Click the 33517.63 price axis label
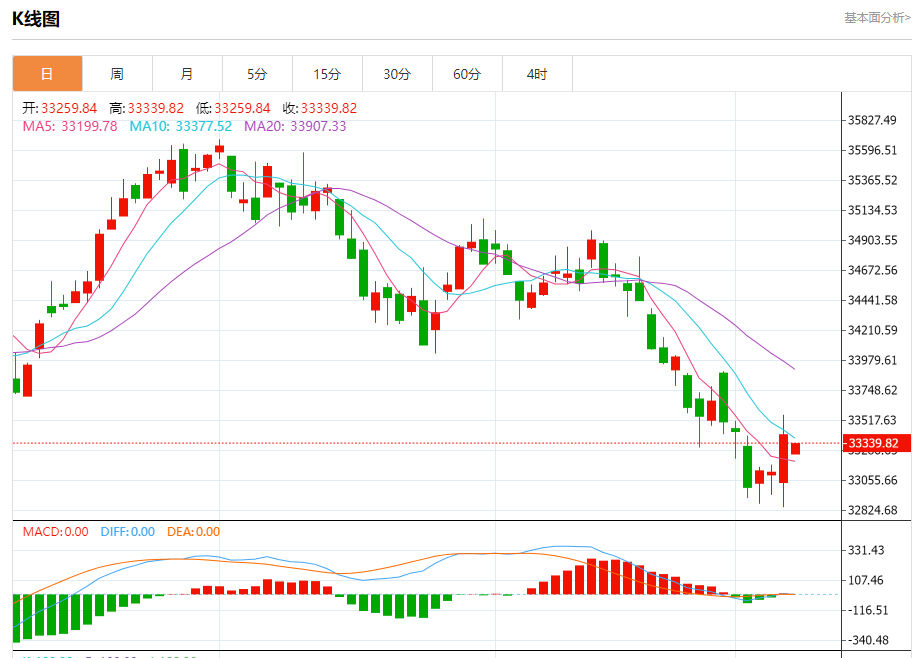The height and width of the screenshot is (658, 919). (x=873, y=420)
